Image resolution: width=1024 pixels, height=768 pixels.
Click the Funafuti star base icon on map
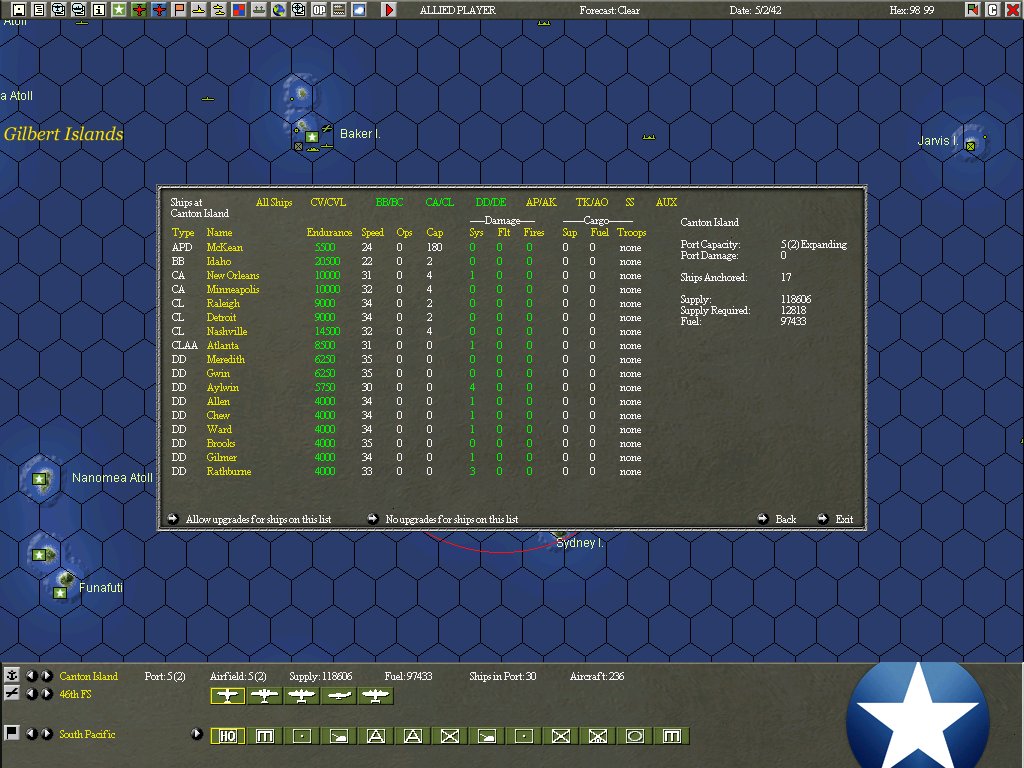(60, 593)
